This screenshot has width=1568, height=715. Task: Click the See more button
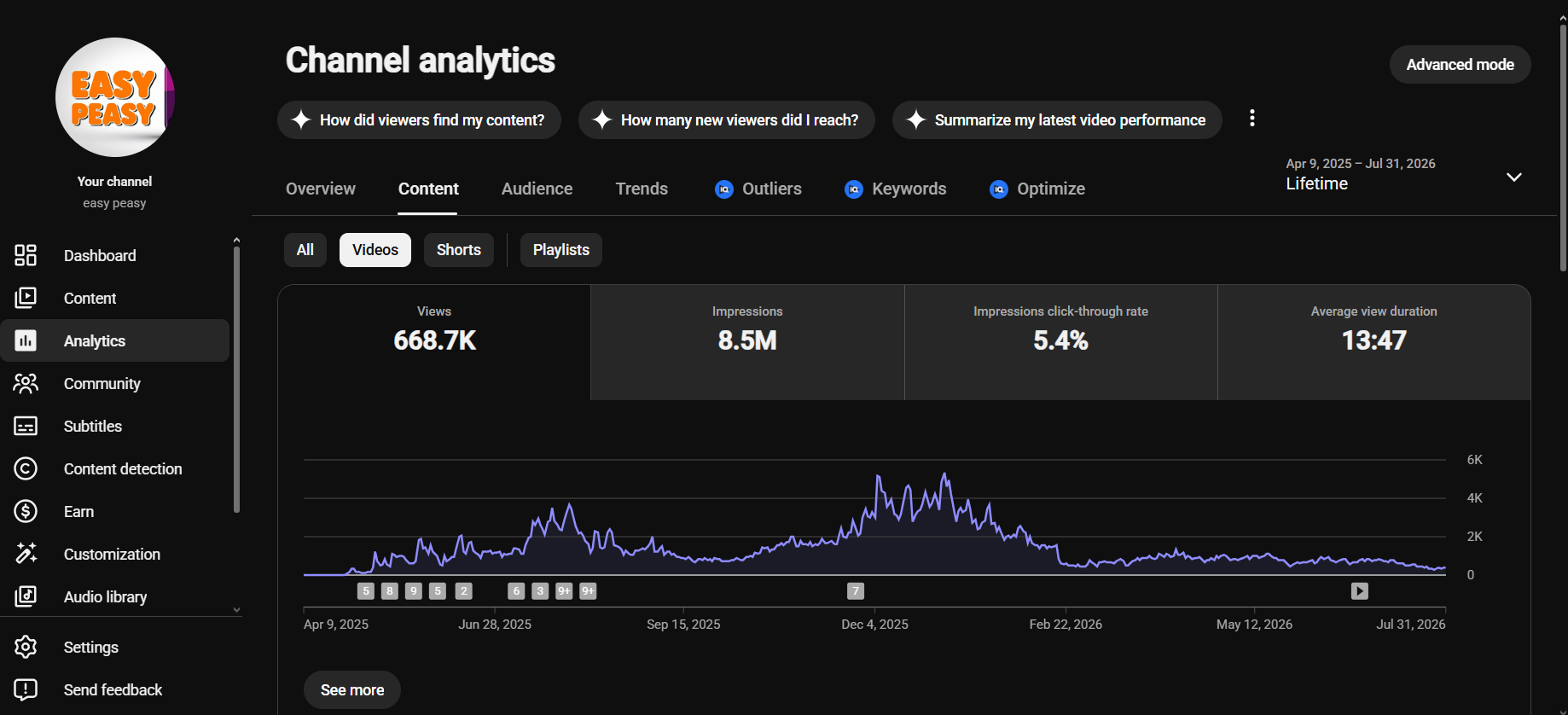352,690
